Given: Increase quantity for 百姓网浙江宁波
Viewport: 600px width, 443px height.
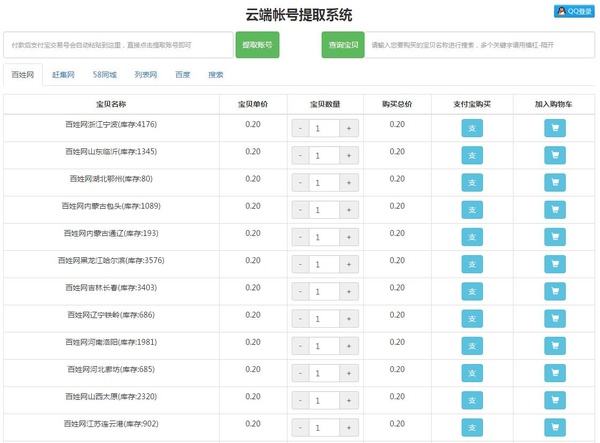Looking at the screenshot, I should click(349, 128).
